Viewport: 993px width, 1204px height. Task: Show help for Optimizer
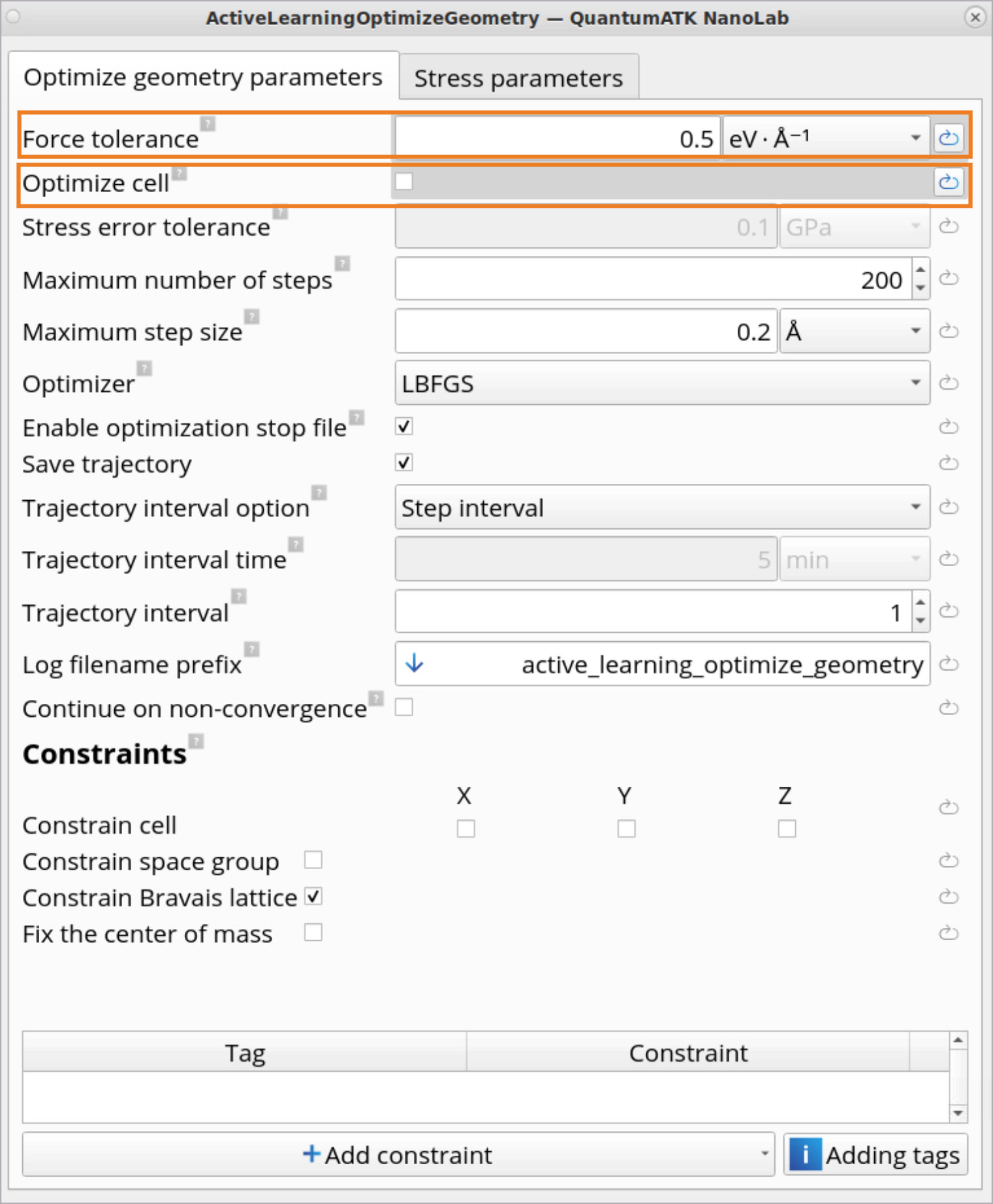145,368
